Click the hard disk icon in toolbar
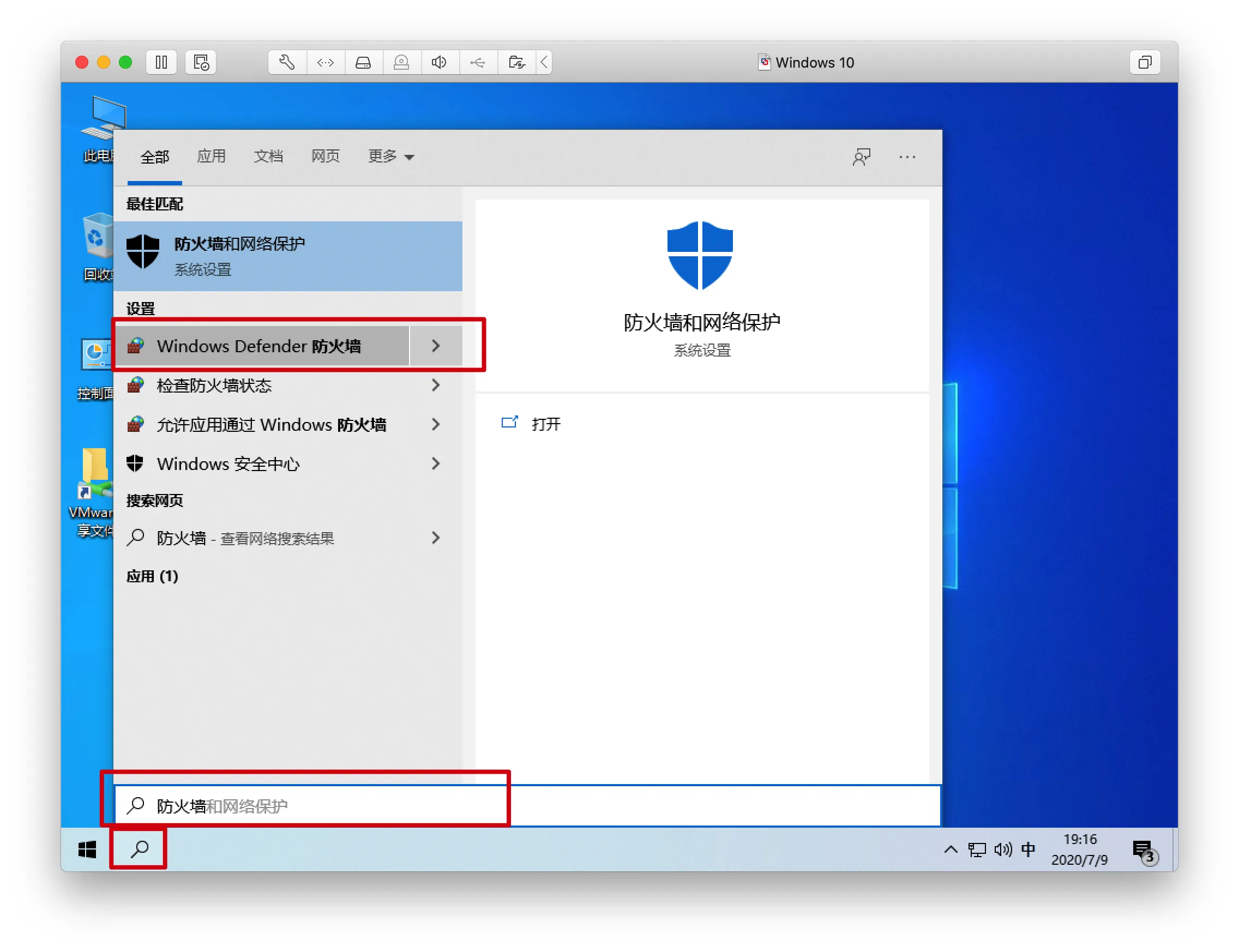The image size is (1239, 952). (363, 62)
